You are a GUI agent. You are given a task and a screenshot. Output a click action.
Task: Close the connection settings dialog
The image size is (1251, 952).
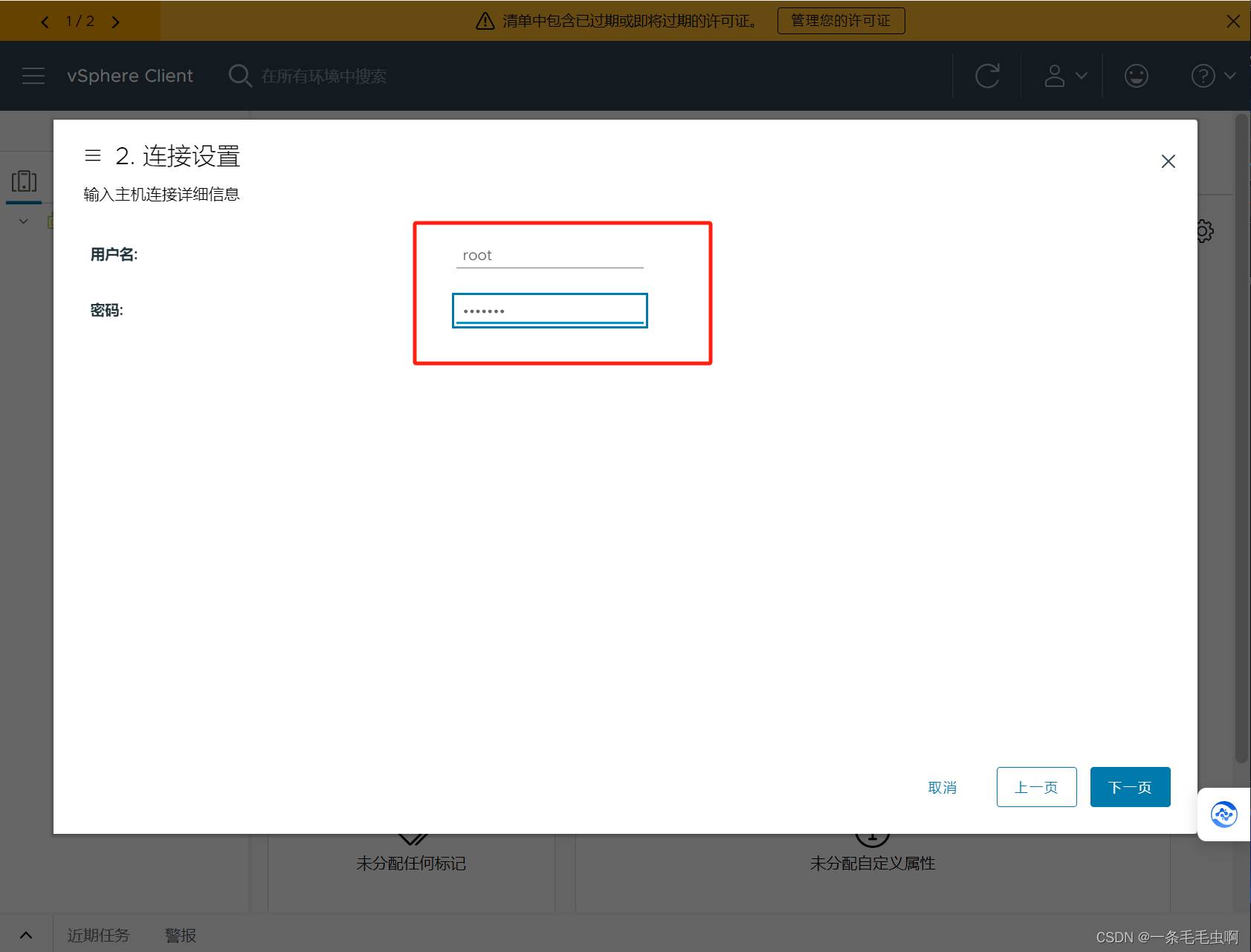1168,161
